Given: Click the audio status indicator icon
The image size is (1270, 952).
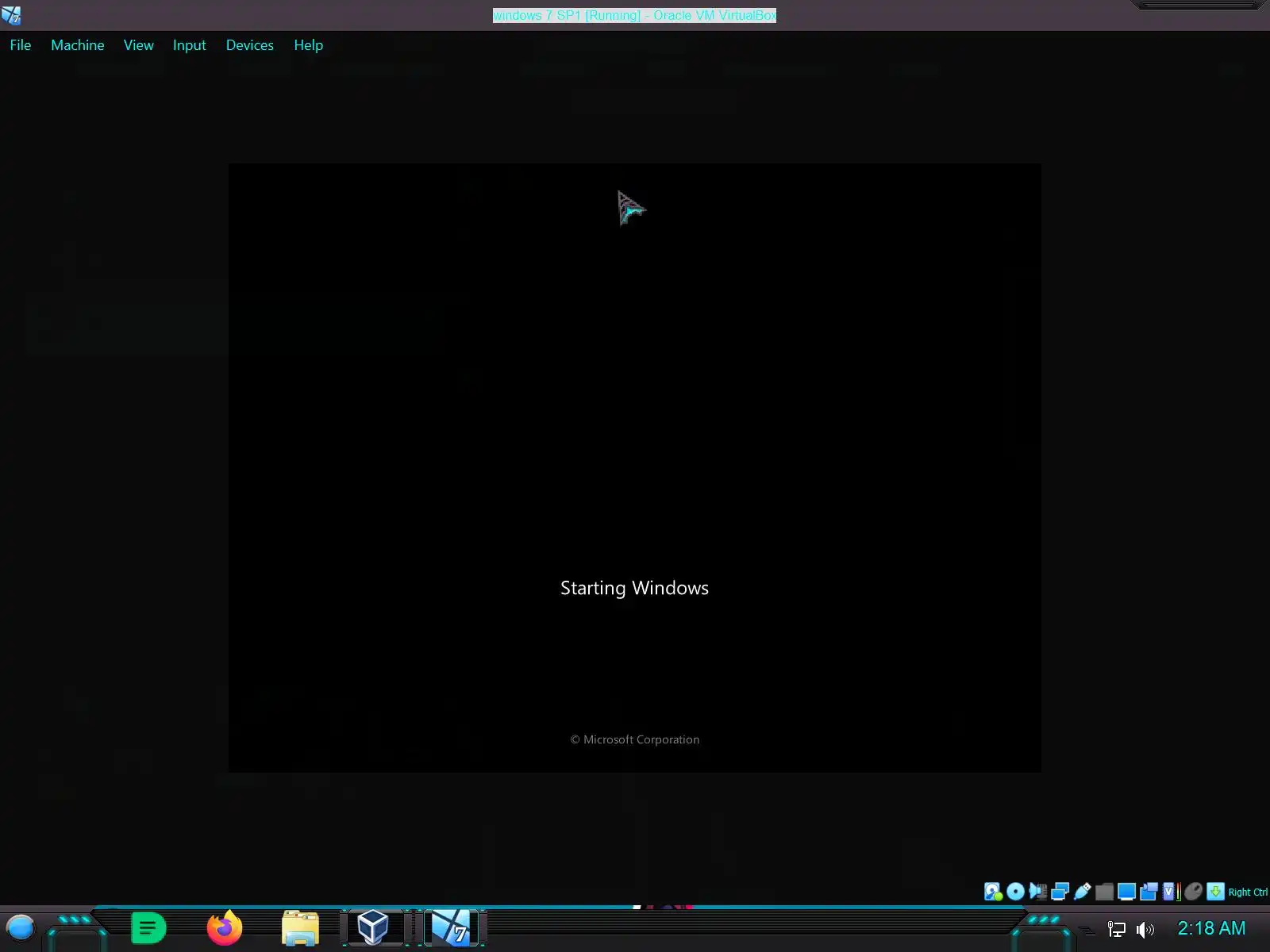Looking at the screenshot, I should (1037, 892).
